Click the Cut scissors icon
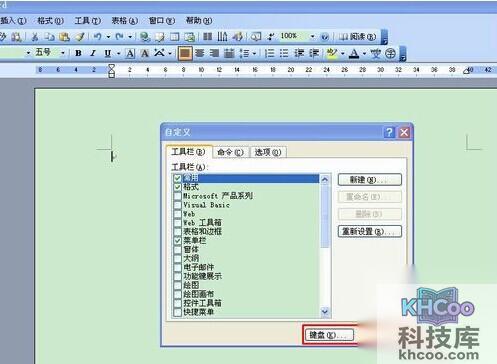The height and width of the screenshot is (364, 497). point(35,37)
